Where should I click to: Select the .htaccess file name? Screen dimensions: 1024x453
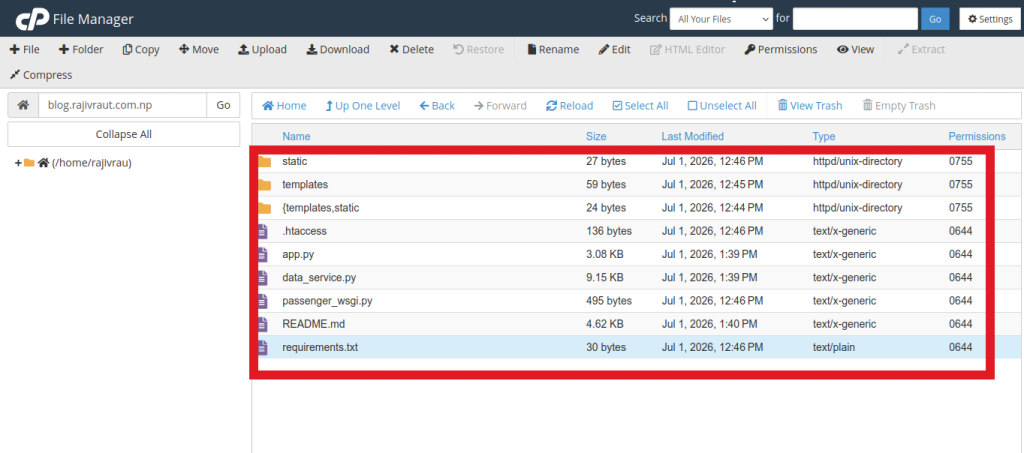(x=304, y=231)
